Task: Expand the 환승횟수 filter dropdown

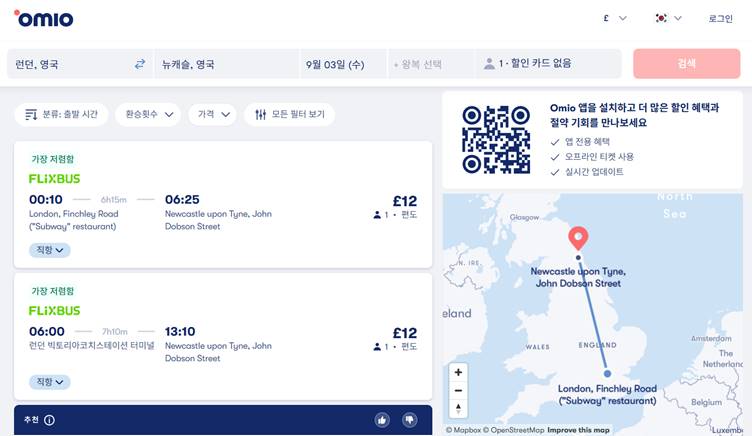Action: (x=148, y=114)
